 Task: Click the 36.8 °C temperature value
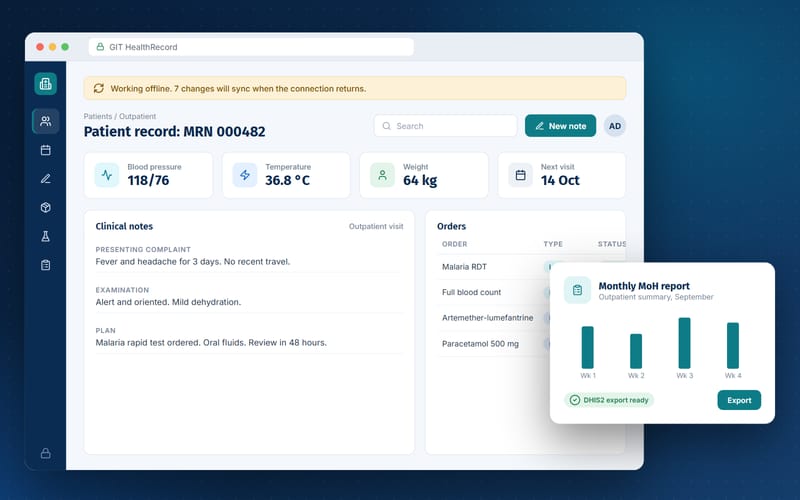(287, 180)
